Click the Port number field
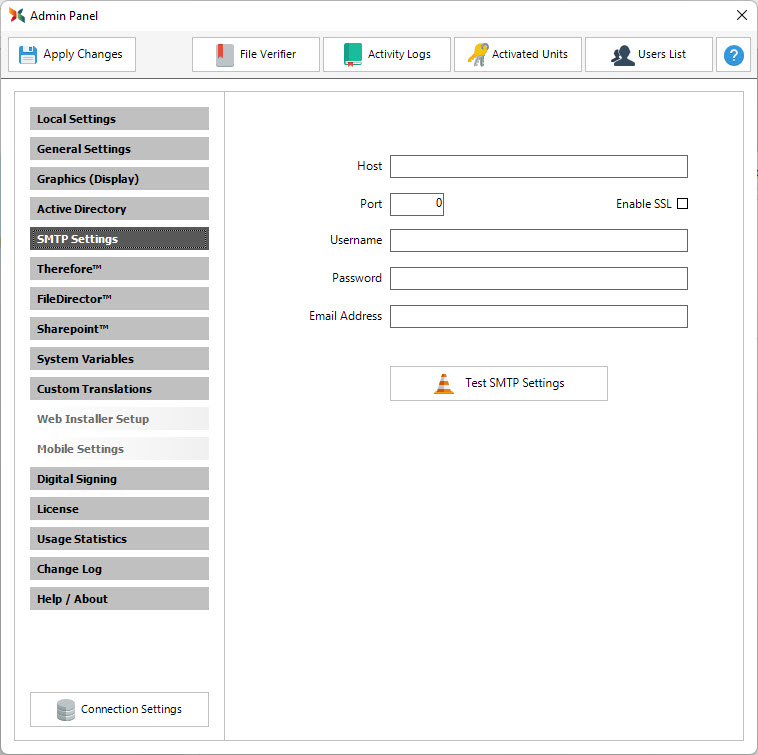The height and width of the screenshot is (755, 758). 417,204
